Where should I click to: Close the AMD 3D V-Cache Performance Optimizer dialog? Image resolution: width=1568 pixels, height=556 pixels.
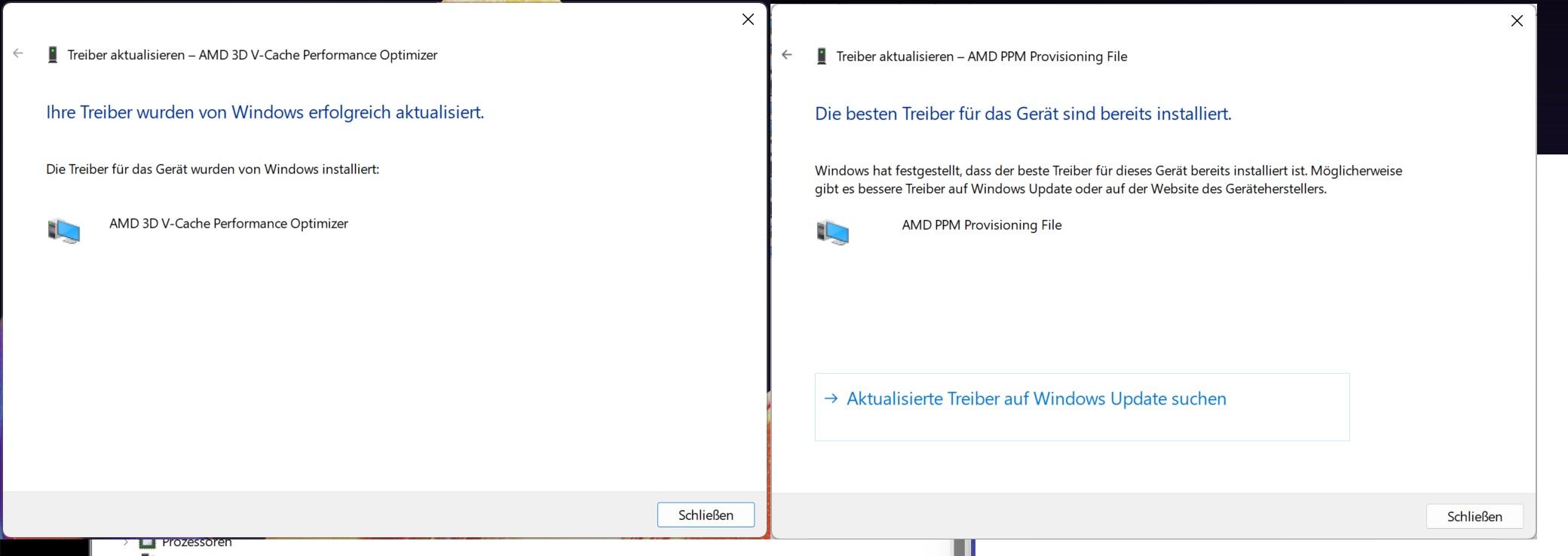coord(748,20)
